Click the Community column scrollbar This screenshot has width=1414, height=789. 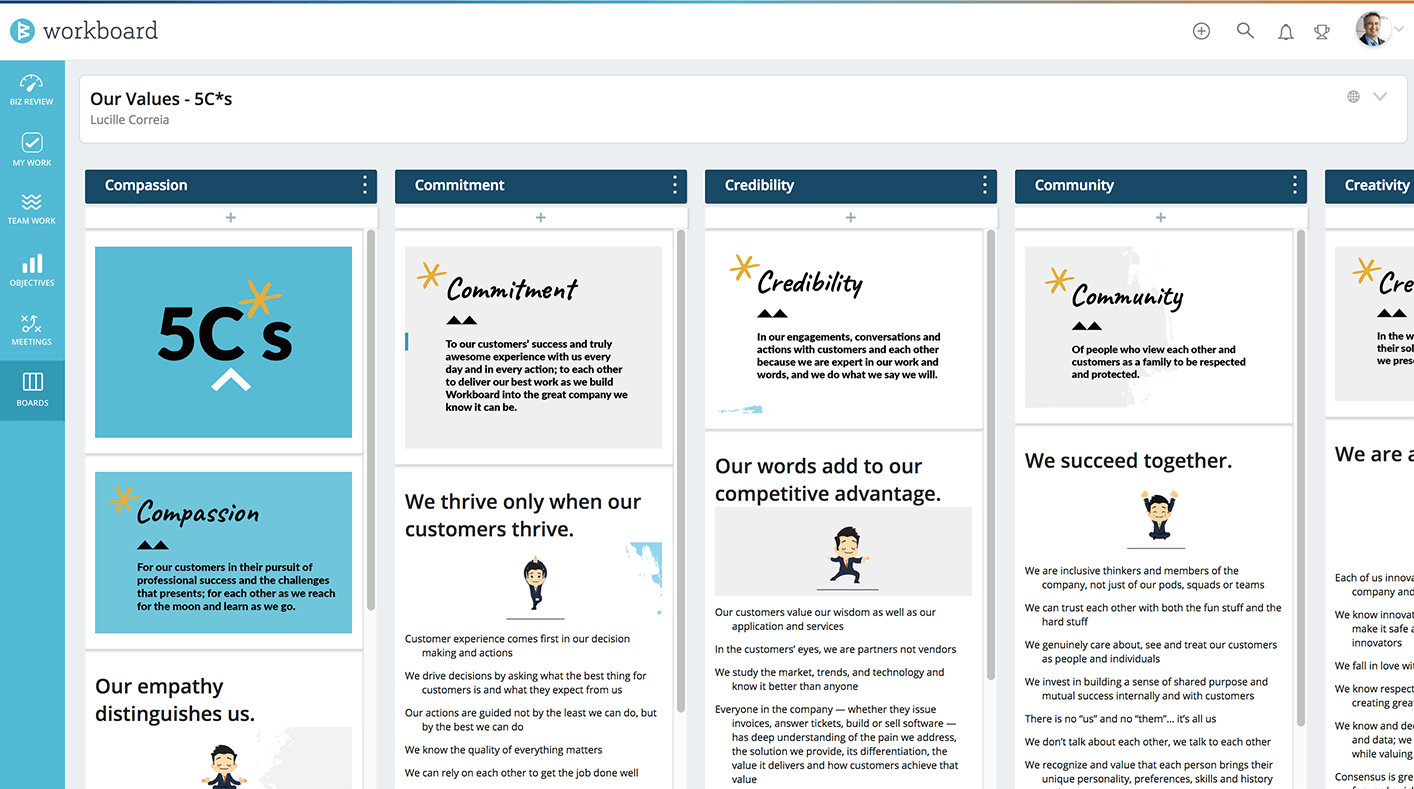[x=1301, y=478]
